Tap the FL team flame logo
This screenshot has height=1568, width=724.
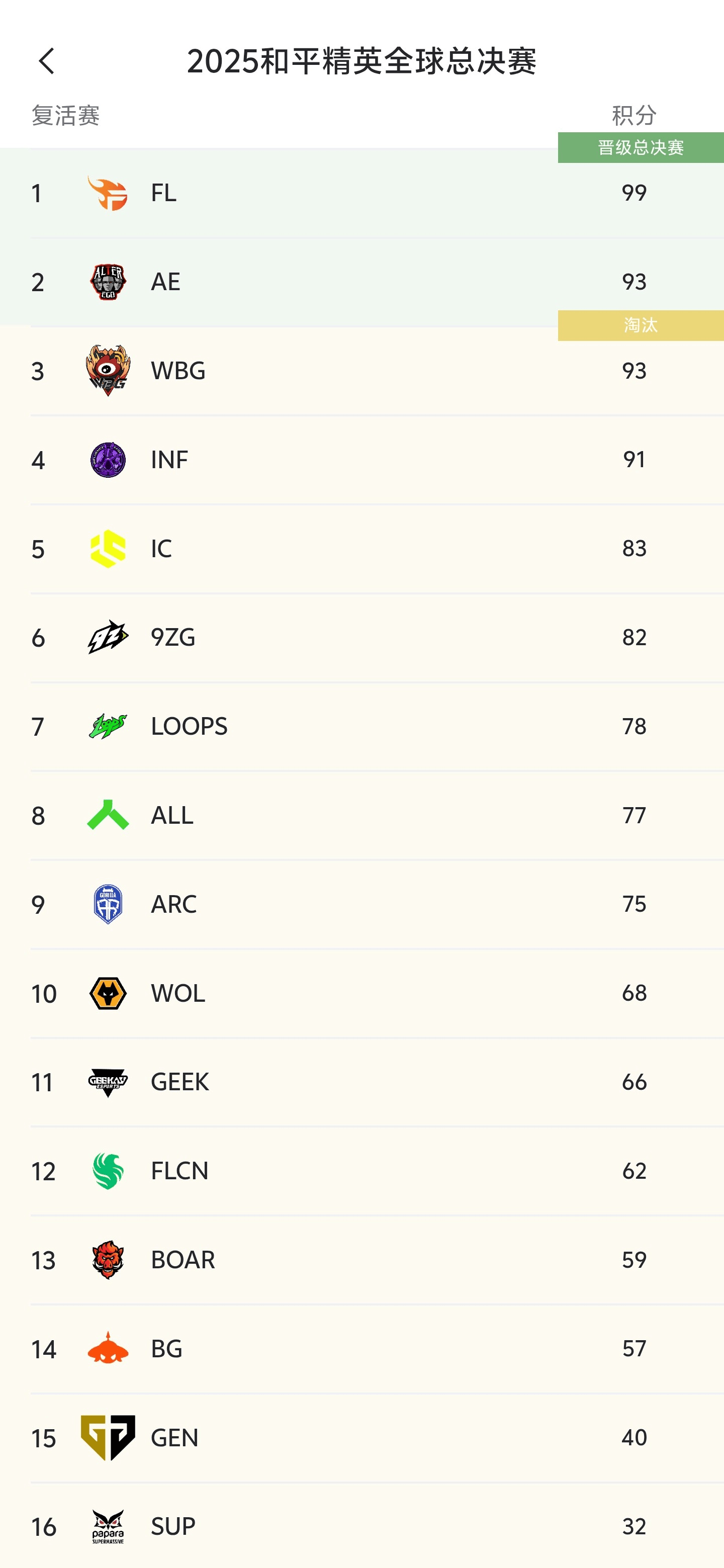click(x=108, y=193)
